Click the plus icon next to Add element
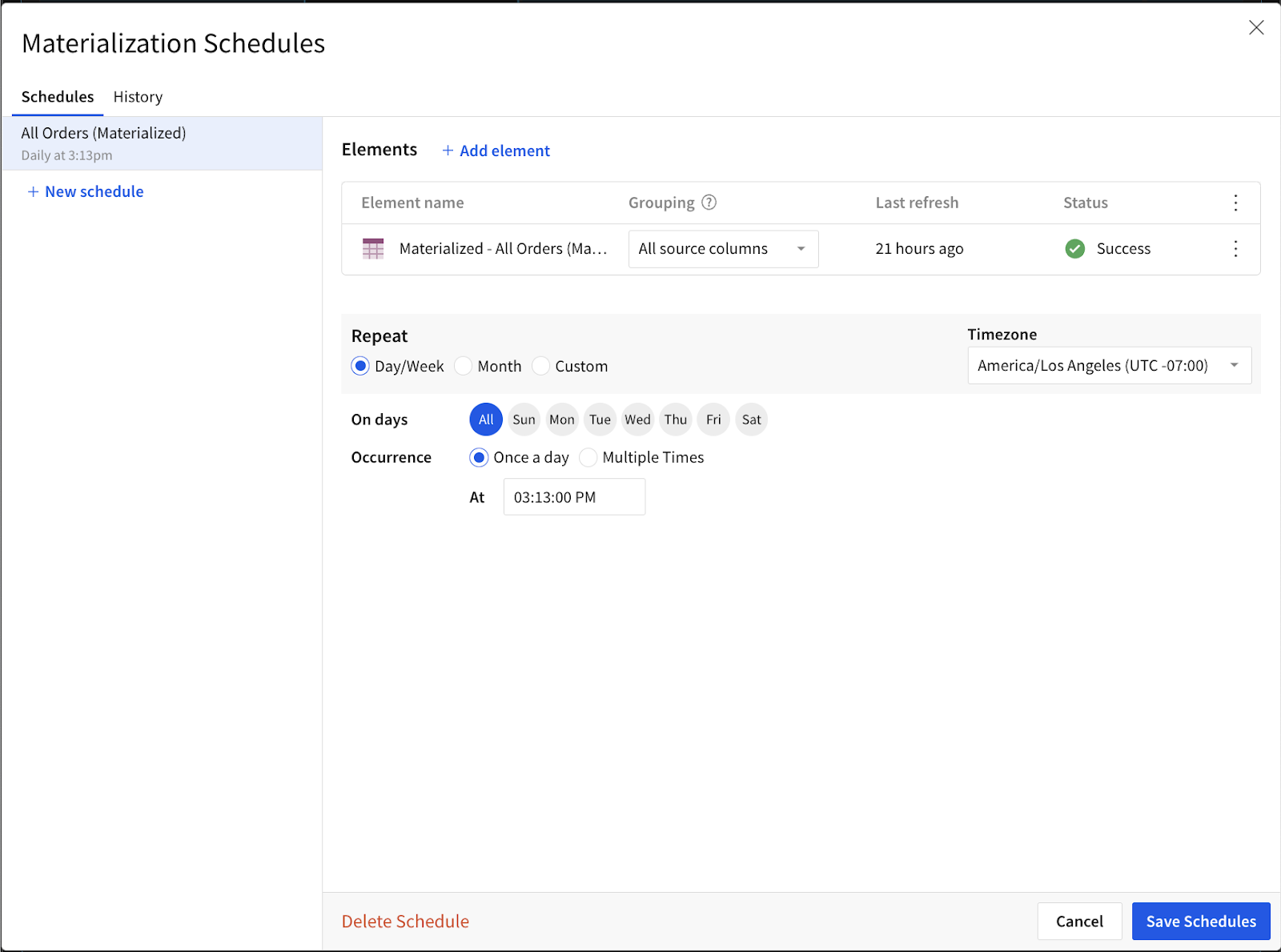 tap(448, 151)
